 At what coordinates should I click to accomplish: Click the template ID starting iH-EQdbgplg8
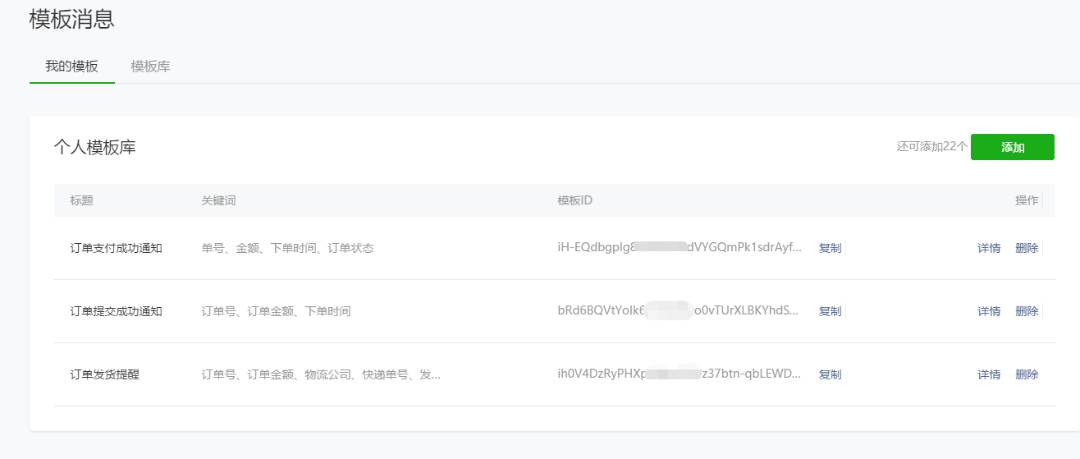pyautogui.click(x=680, y=247)
